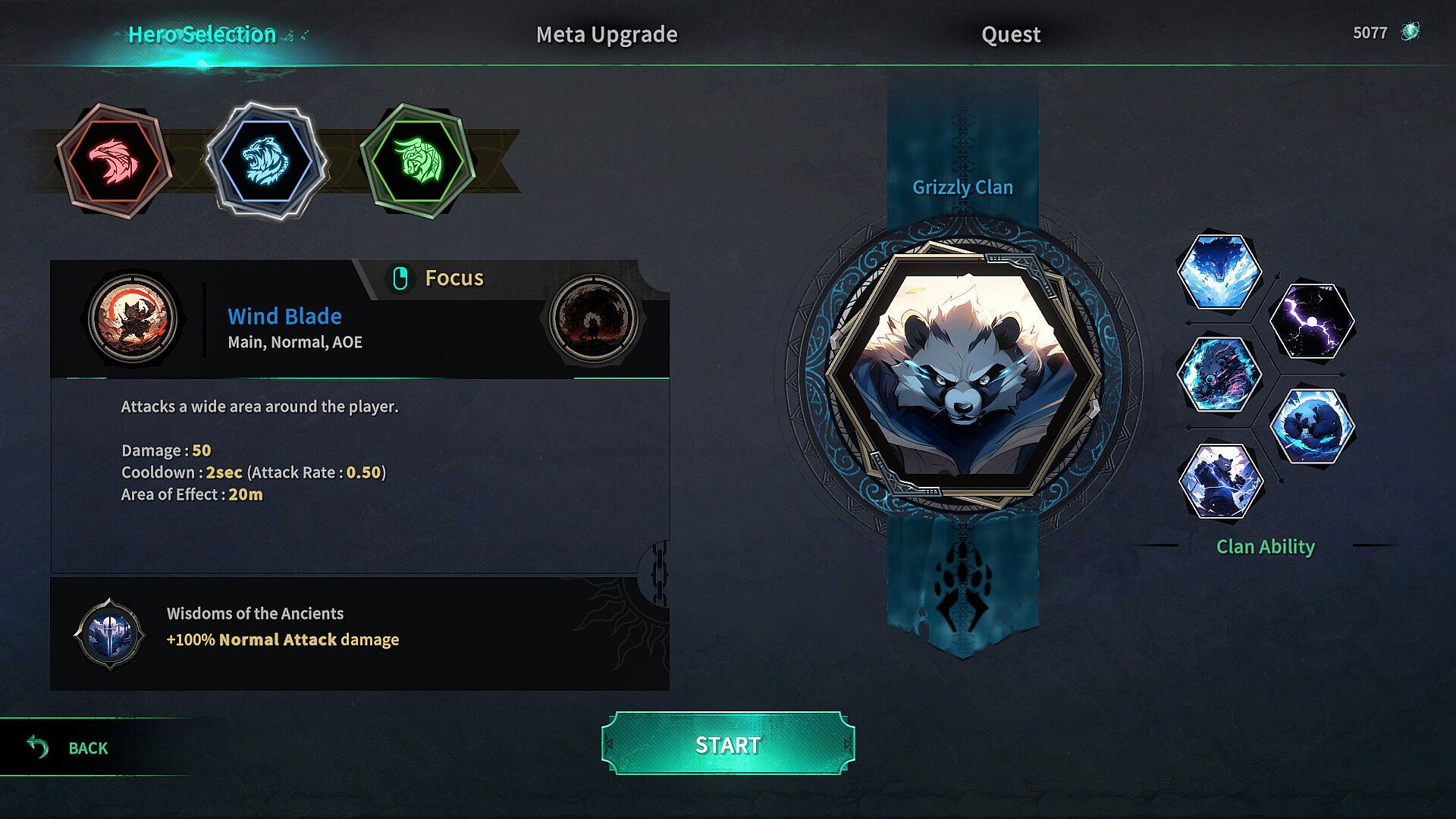This screenshot has width=1456, height=819.
Task: Go to the Hero Selection tab
Action: (x=202, y=34)
